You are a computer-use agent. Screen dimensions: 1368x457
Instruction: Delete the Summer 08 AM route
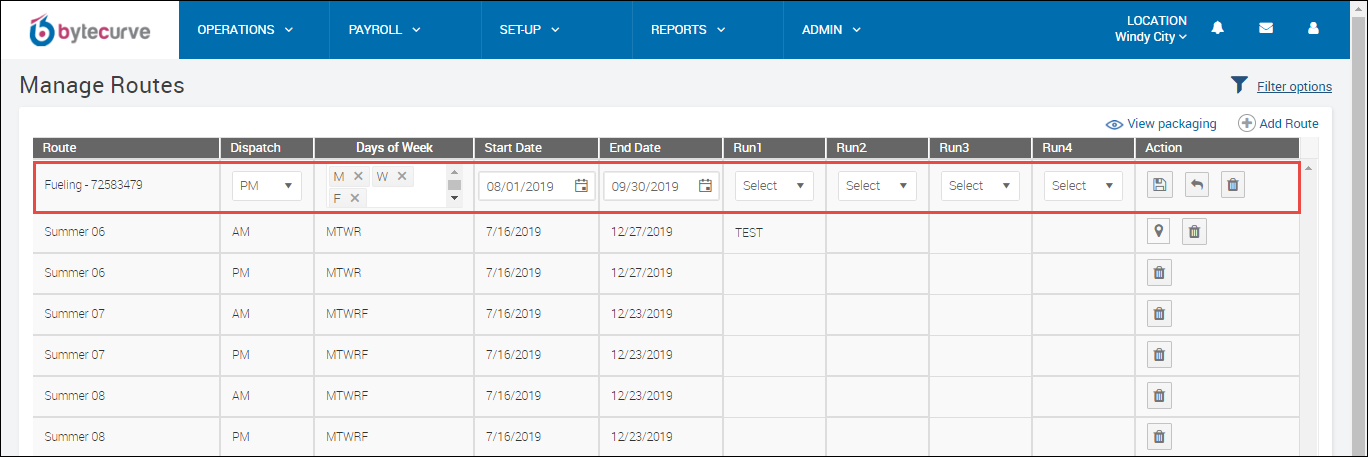click(x=1159, y=396)
